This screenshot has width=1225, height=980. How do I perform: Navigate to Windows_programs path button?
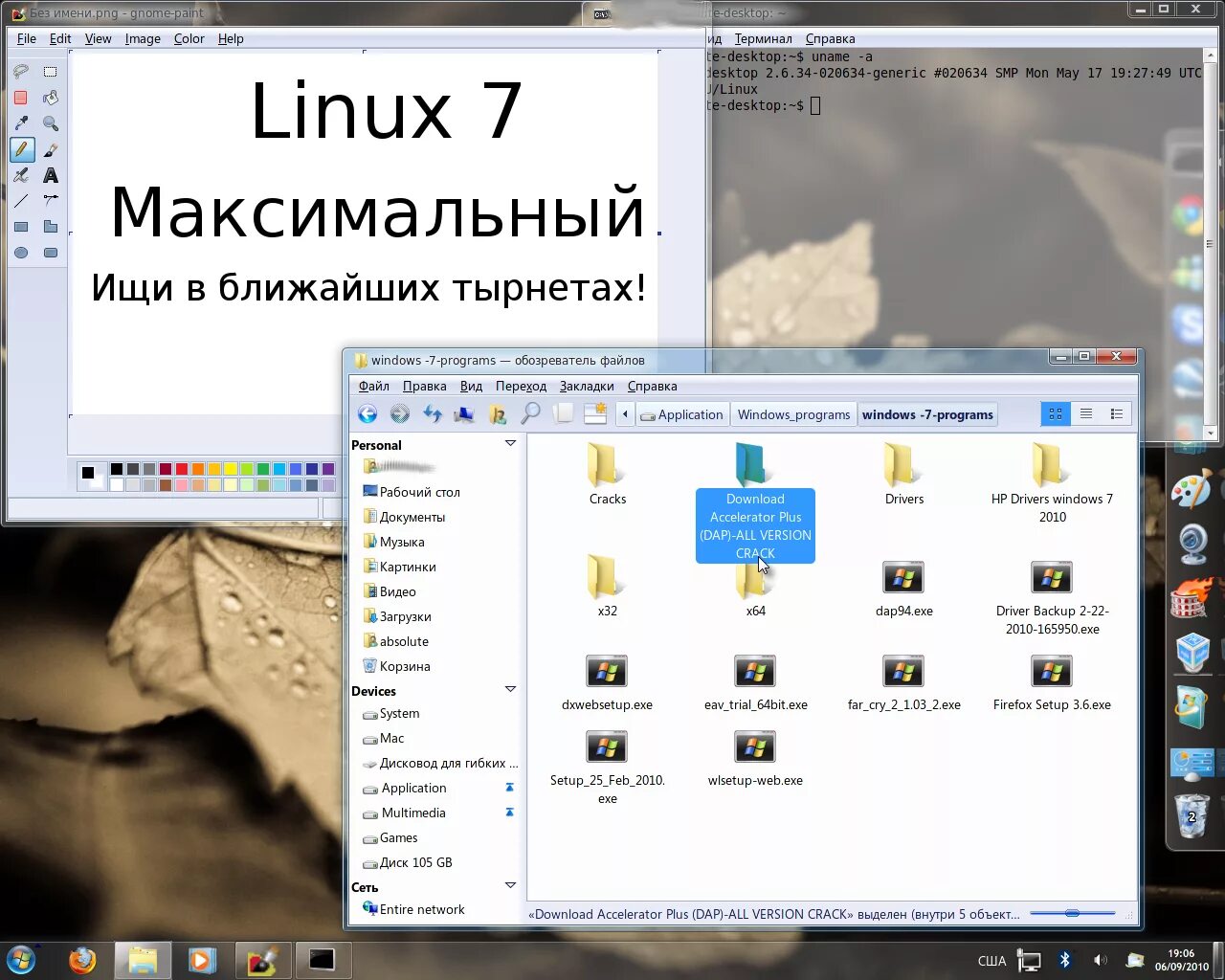(793, 414)
